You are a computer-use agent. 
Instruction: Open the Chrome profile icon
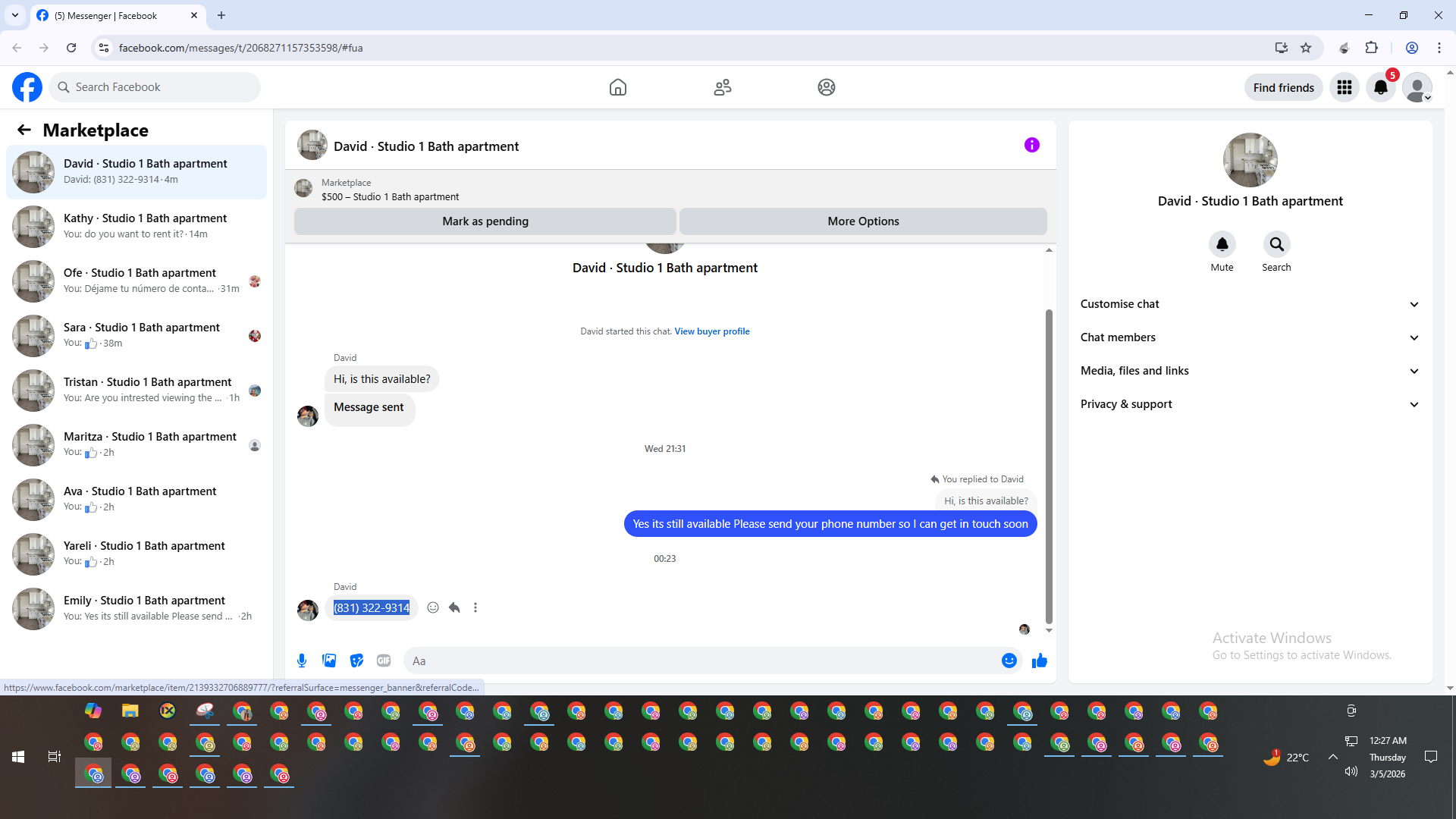(x=1412, y=48)
